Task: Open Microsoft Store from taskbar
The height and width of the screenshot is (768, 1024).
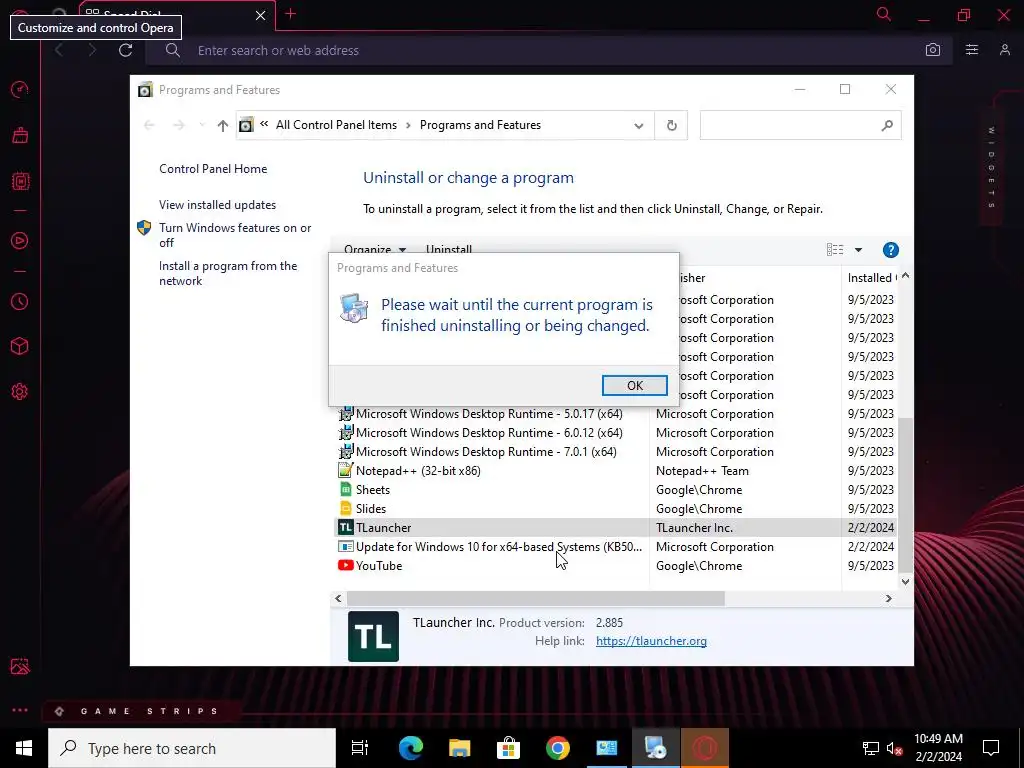Action: pos(508,748)
